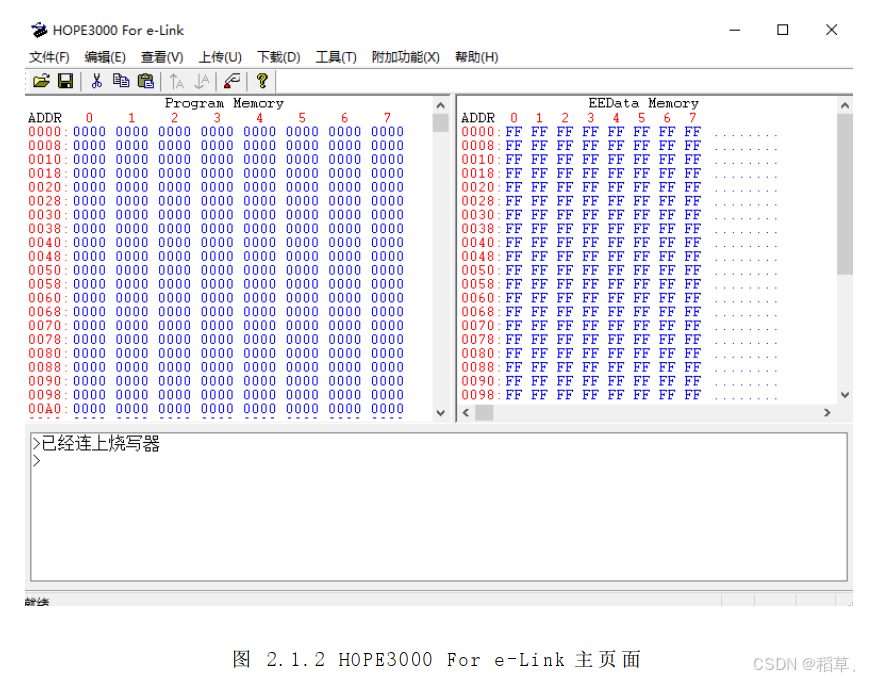Open the 文件(F) menu
This screenshot has width=870, height=679.
tap(49, 57)
